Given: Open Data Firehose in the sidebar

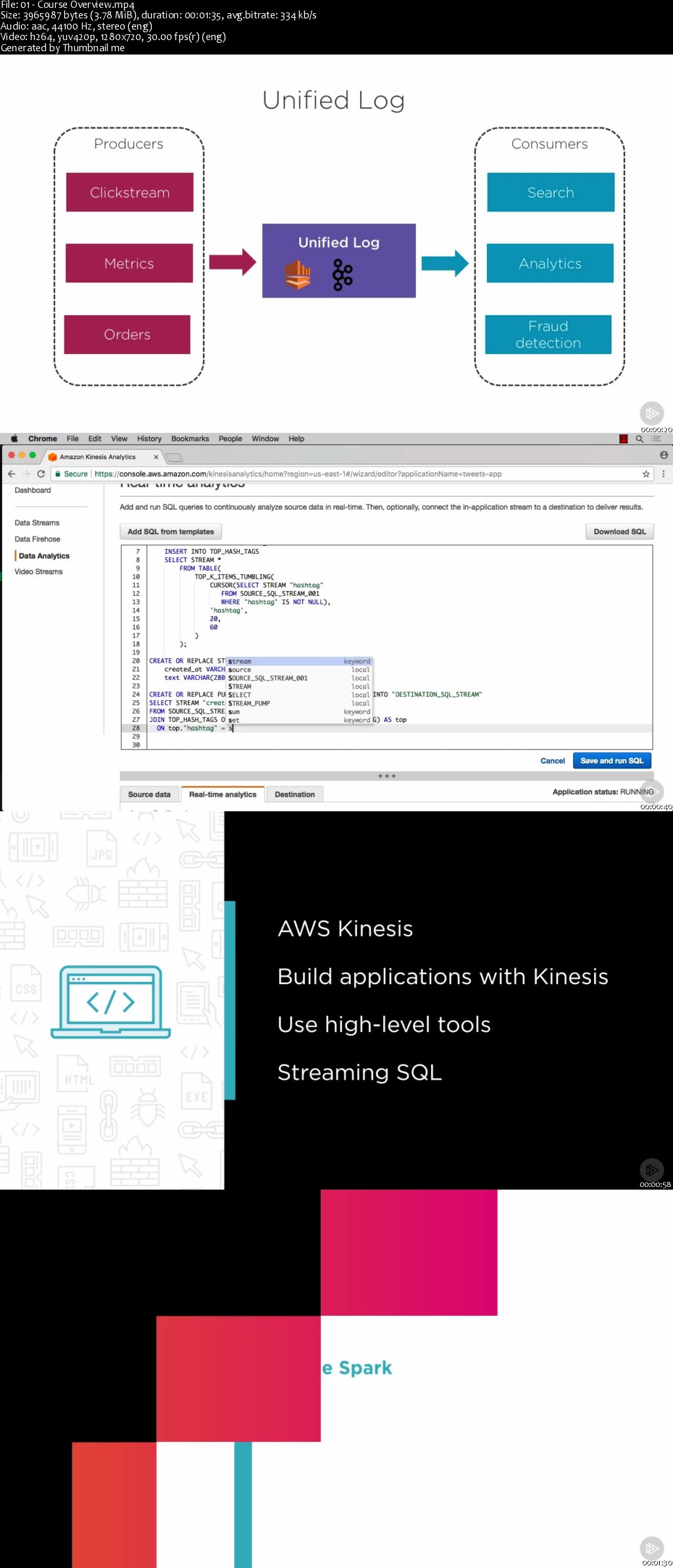Looking at the screenshot, I should click(x=37, y=539).
